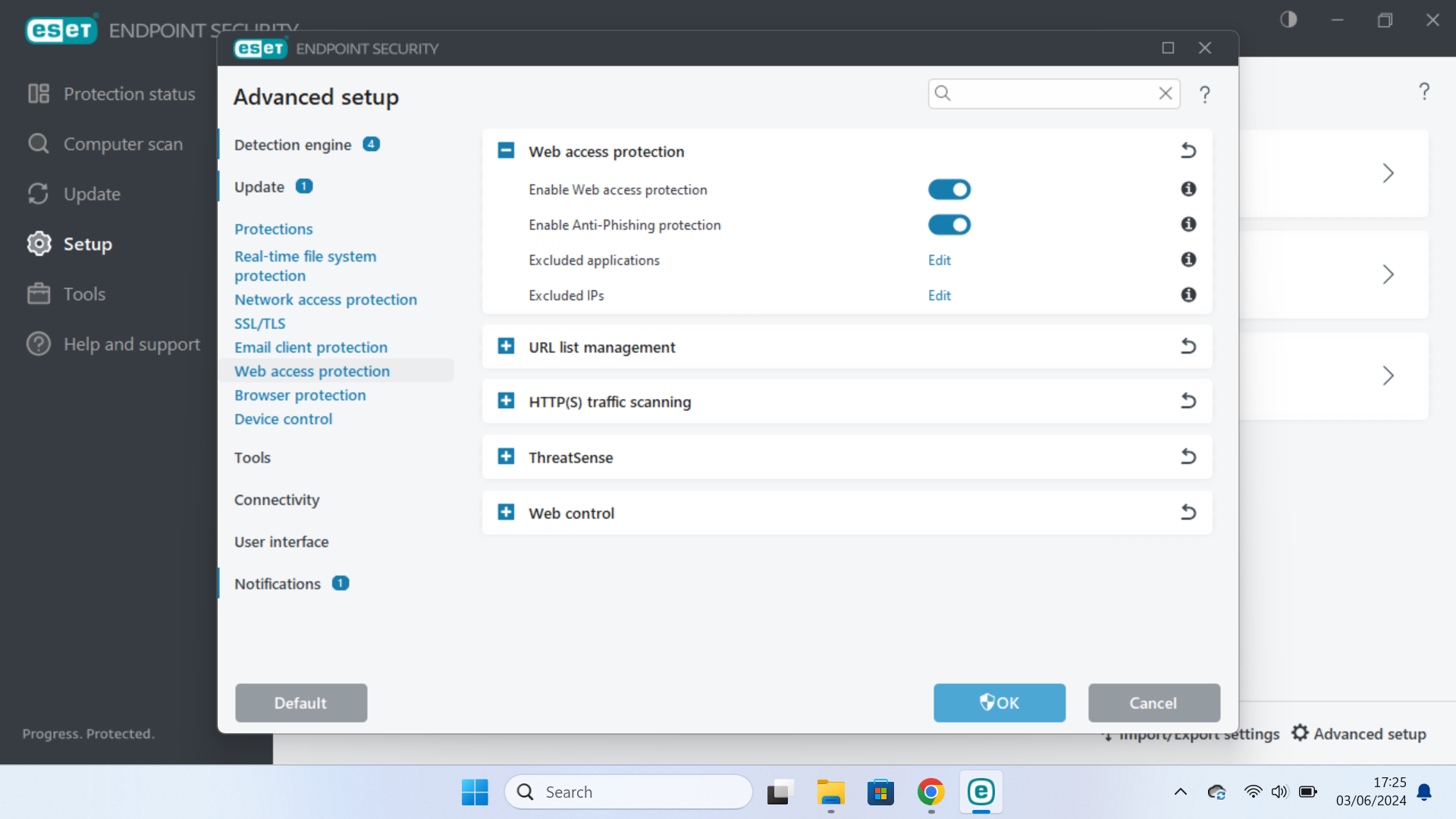Expand ThreatSense section
1456x819 pixels.
point(506,456)
